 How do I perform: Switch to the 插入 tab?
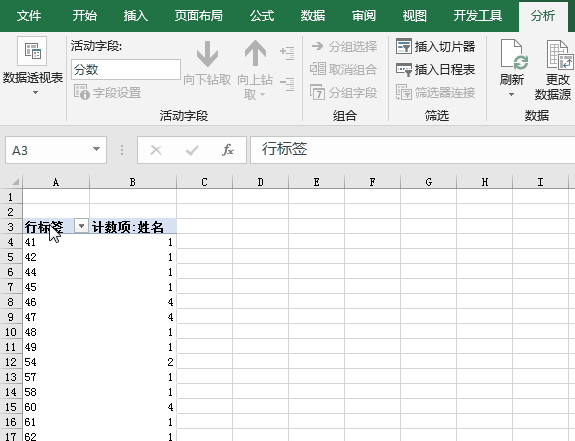(x=136, y=16)
